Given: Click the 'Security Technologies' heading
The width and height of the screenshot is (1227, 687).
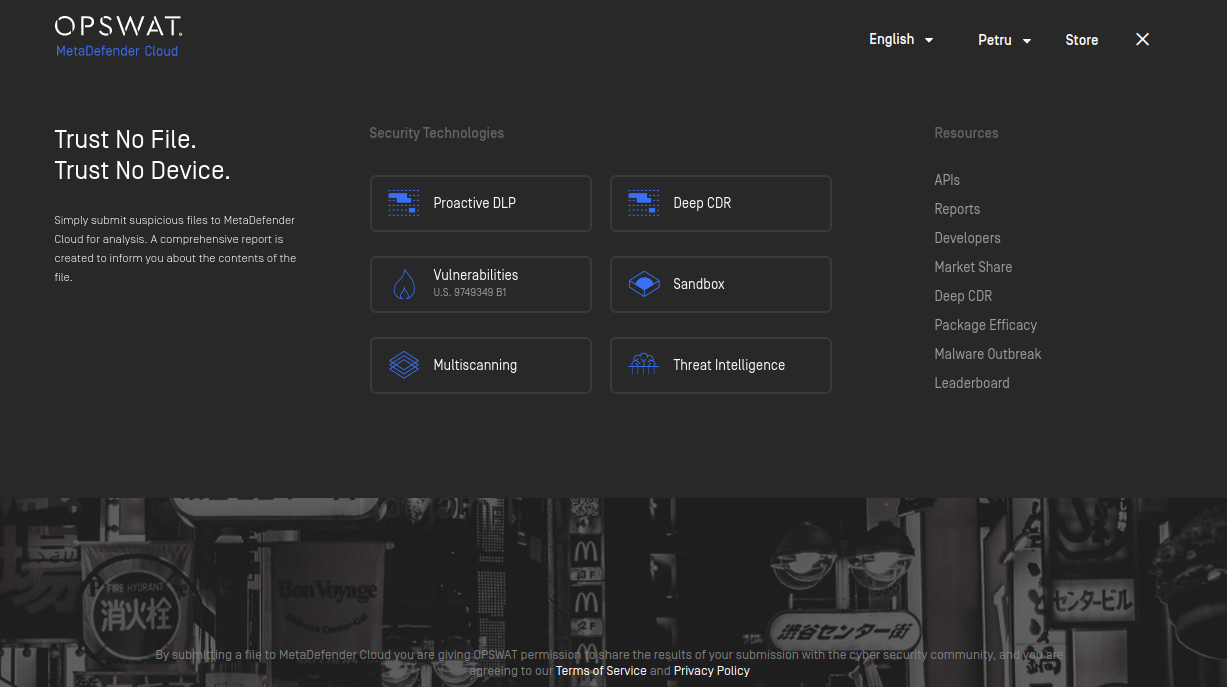Looking at the screenshot, I should [x=436, y=133].
